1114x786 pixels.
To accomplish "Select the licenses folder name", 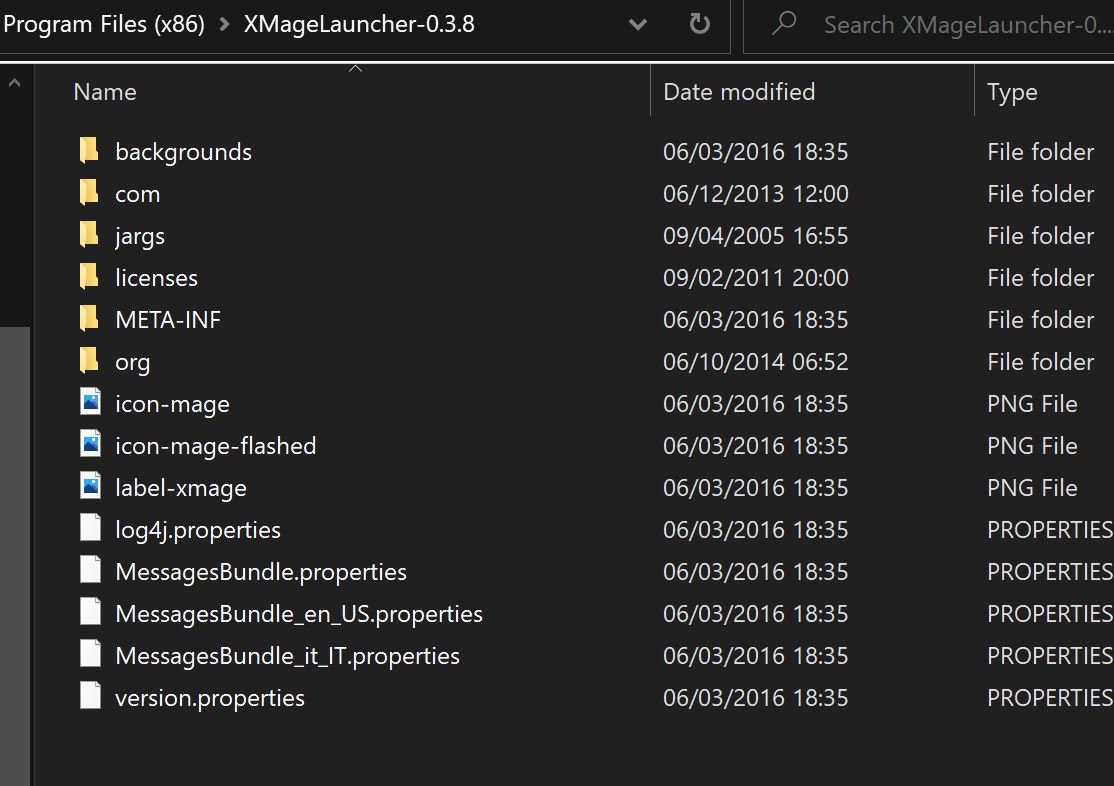I will [156, 278].
